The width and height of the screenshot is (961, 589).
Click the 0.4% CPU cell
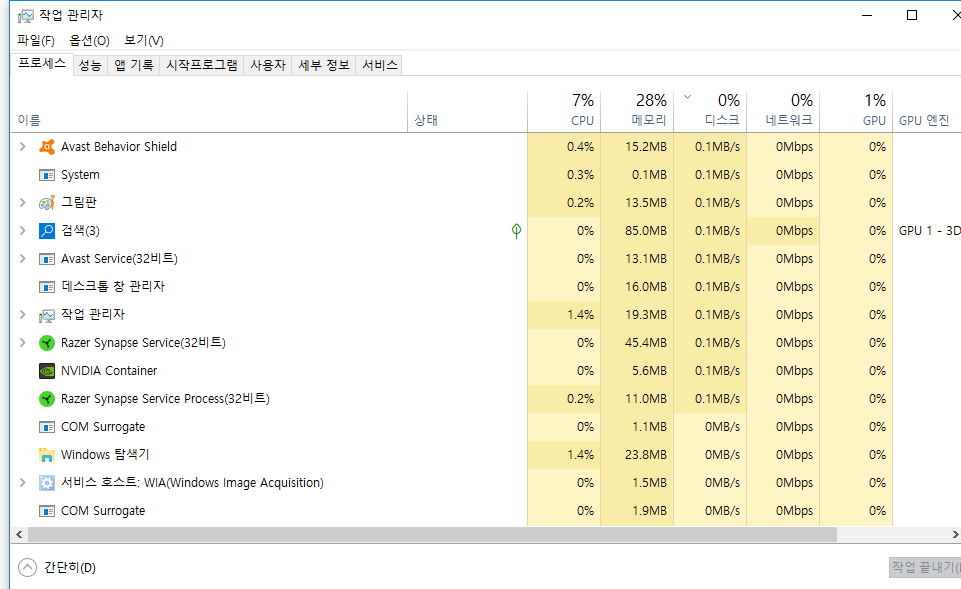coord(564,146)
